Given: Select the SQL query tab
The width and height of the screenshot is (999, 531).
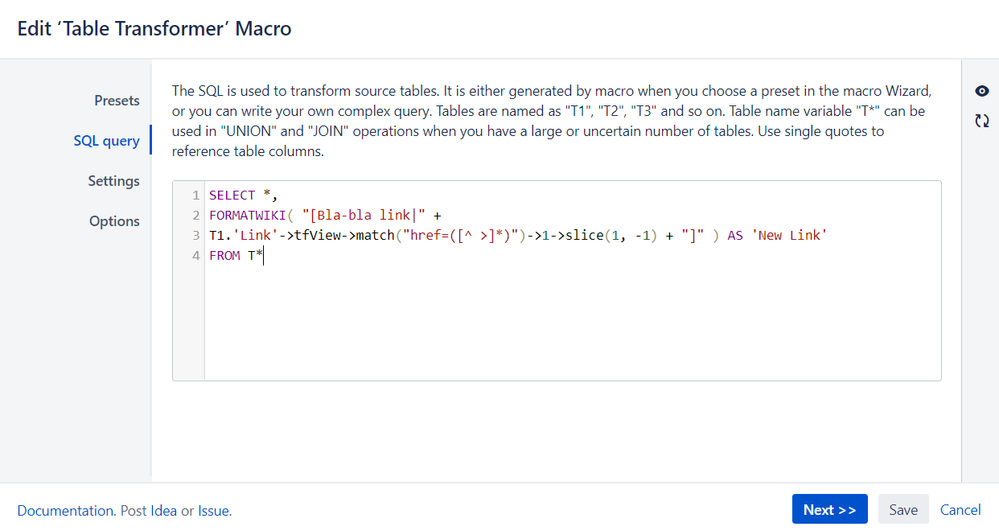Looking at the screenshot, I should (106, 141).
